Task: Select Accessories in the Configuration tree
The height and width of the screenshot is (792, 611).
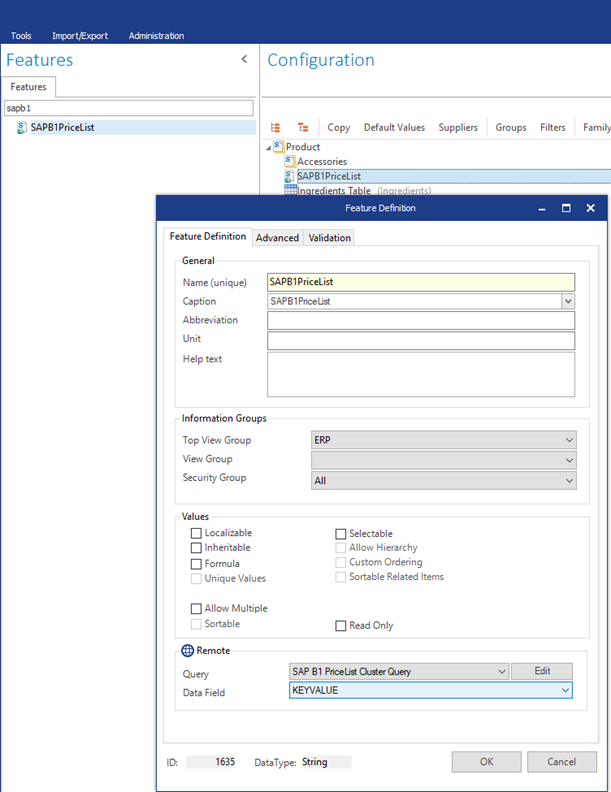Action: [x=322, y=161]
